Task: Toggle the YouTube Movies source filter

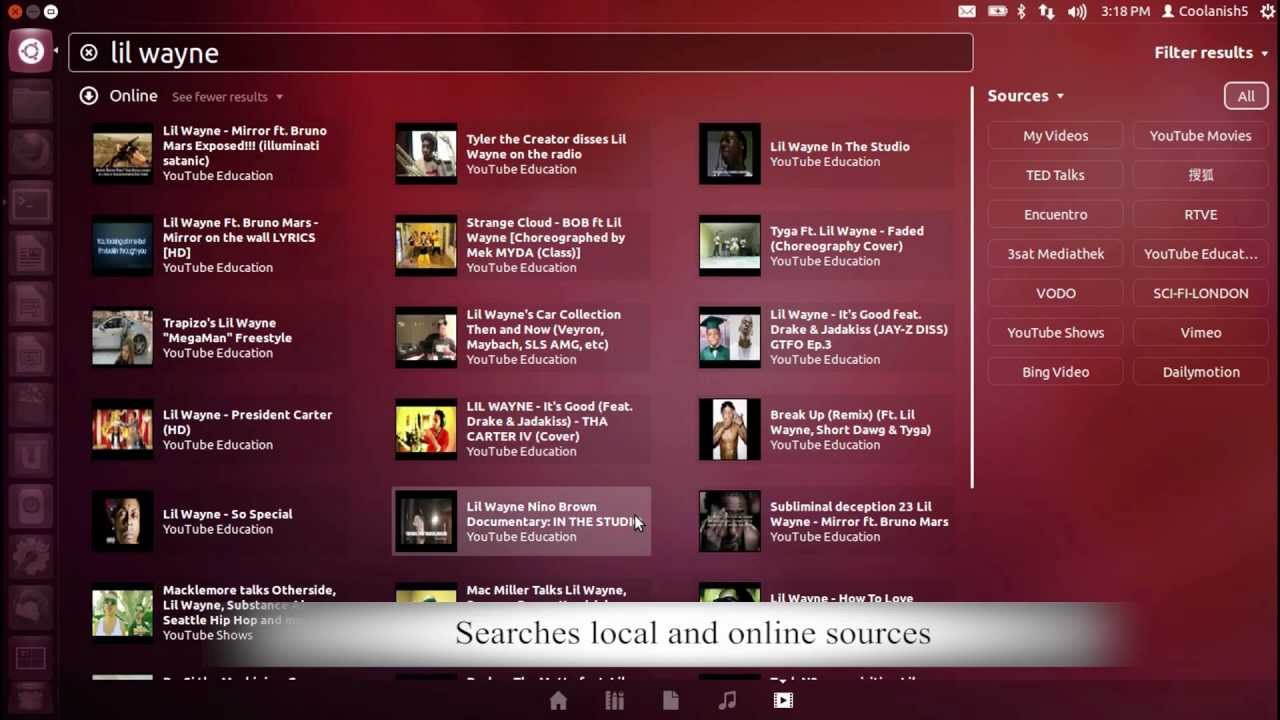Action: 1200,136
